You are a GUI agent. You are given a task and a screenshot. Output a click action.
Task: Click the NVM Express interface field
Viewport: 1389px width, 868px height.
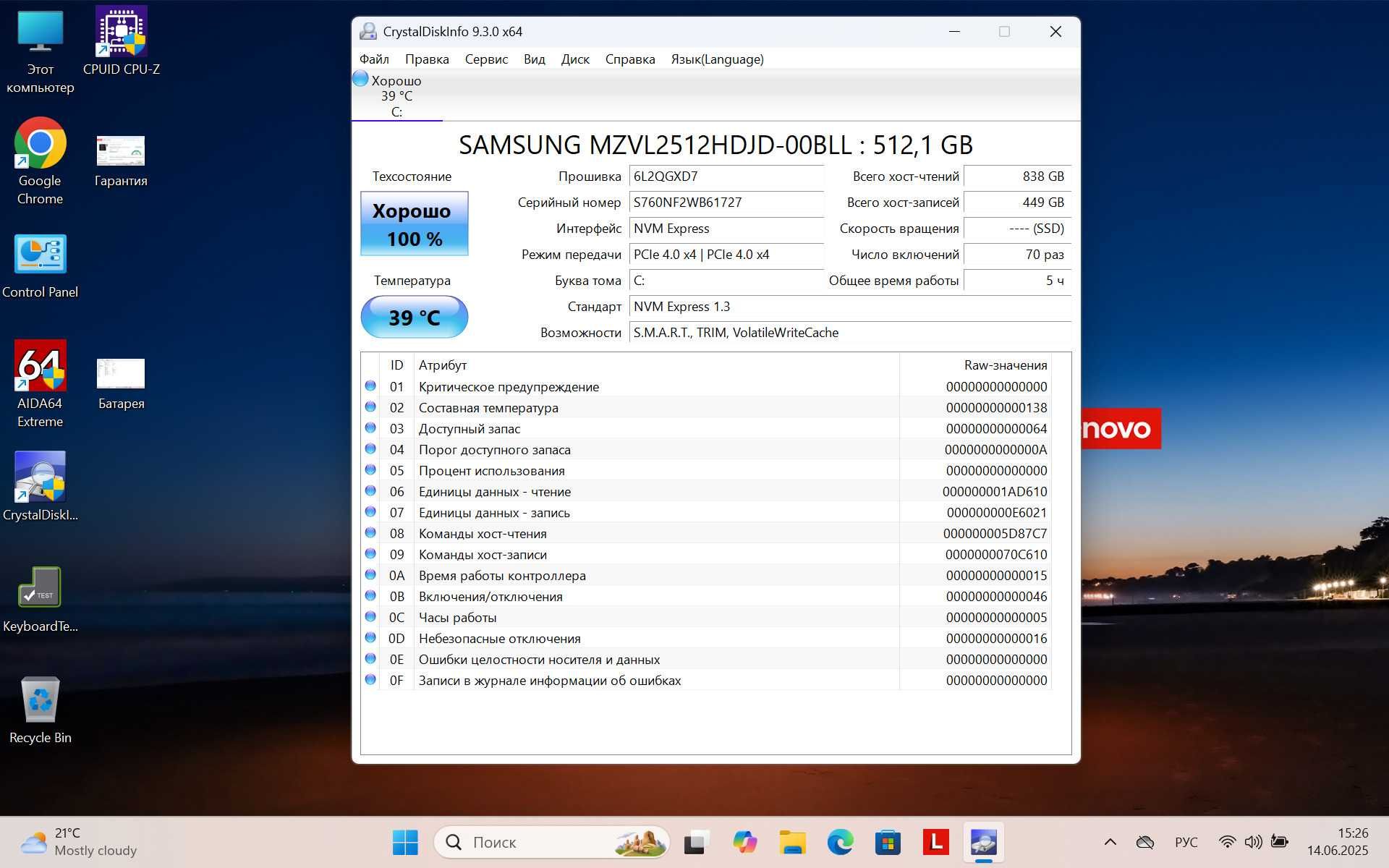click(726, 229)
